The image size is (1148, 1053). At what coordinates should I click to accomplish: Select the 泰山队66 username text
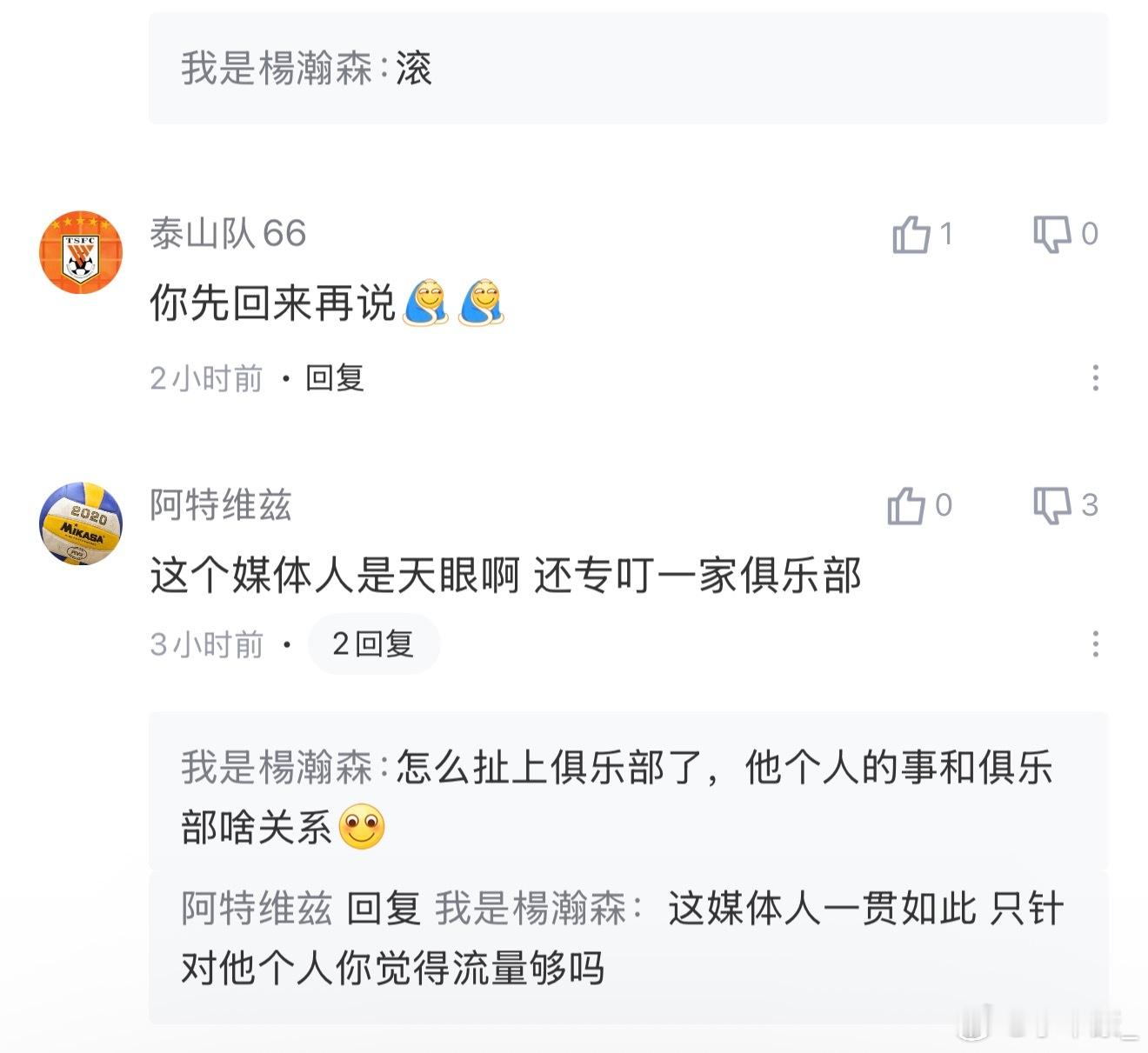229,233
